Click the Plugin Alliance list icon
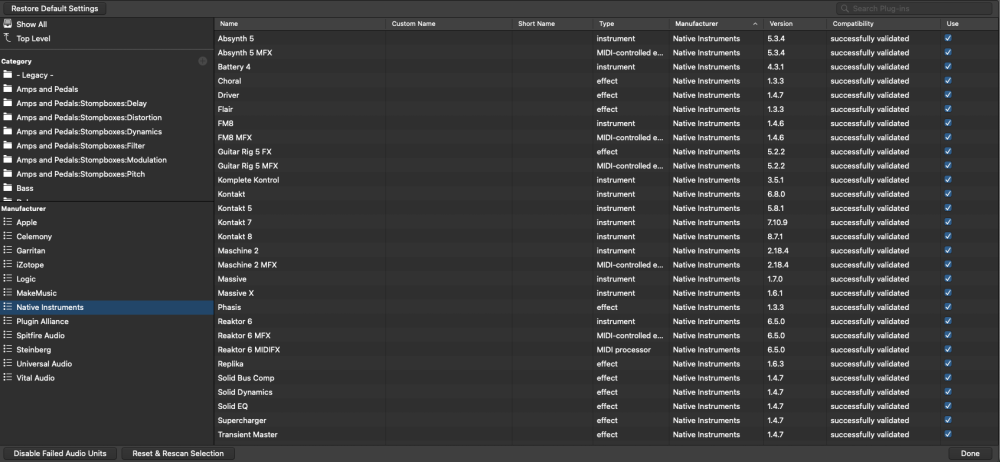 pyautogui.click(x=8, y=321)
